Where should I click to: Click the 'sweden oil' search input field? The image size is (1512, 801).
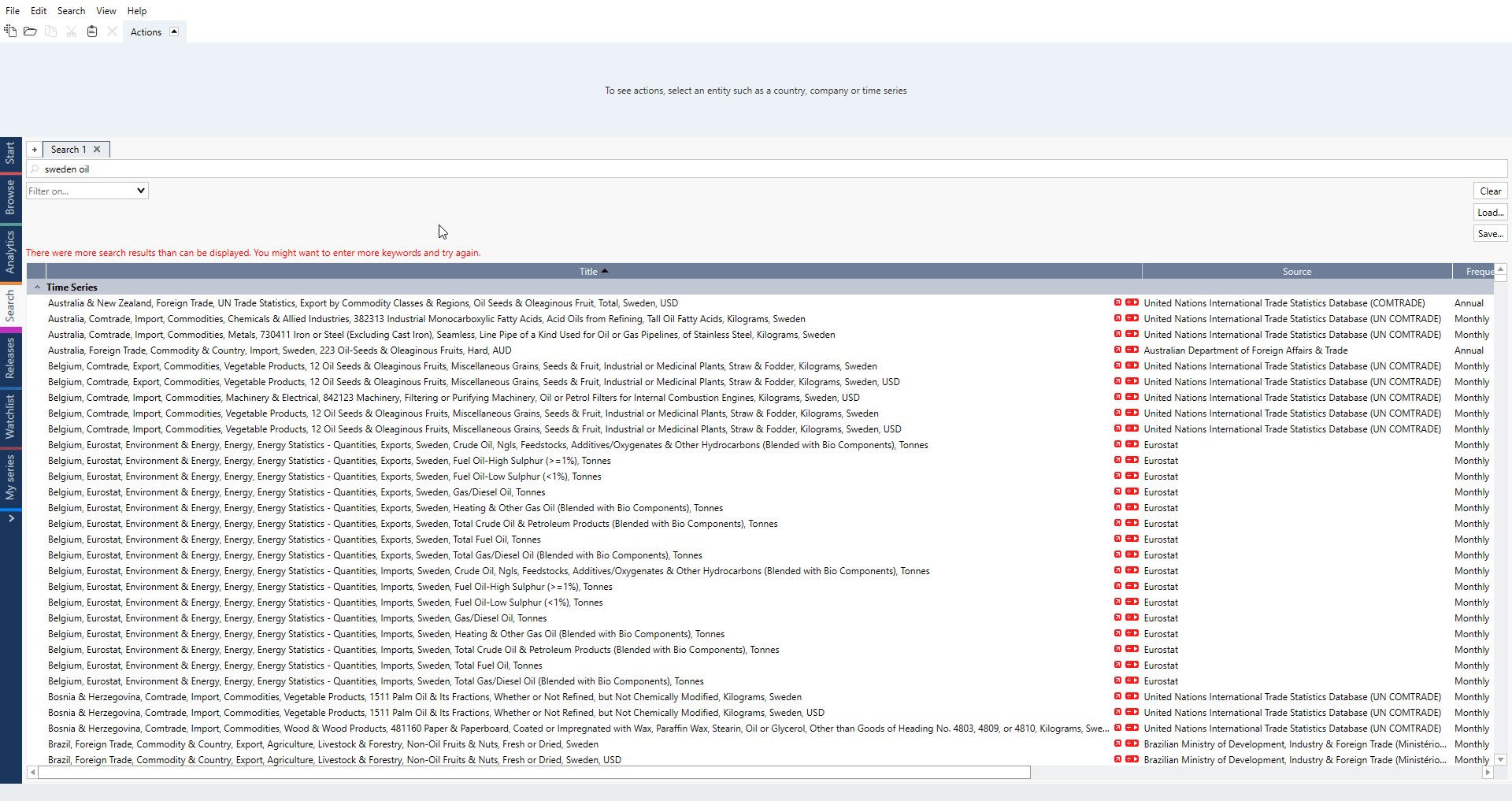[x=767, y=169]
